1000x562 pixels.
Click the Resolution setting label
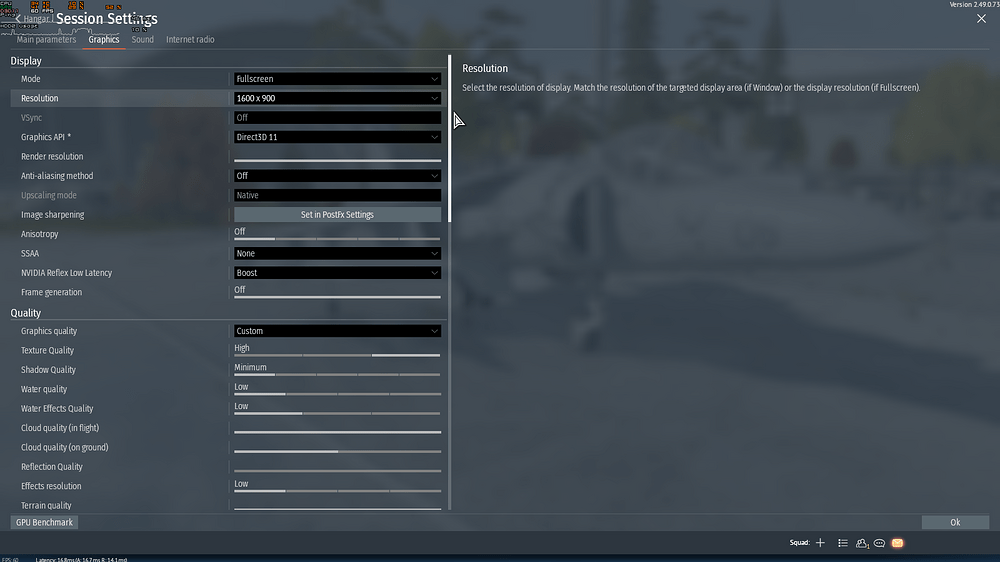(x=40, y=98)
